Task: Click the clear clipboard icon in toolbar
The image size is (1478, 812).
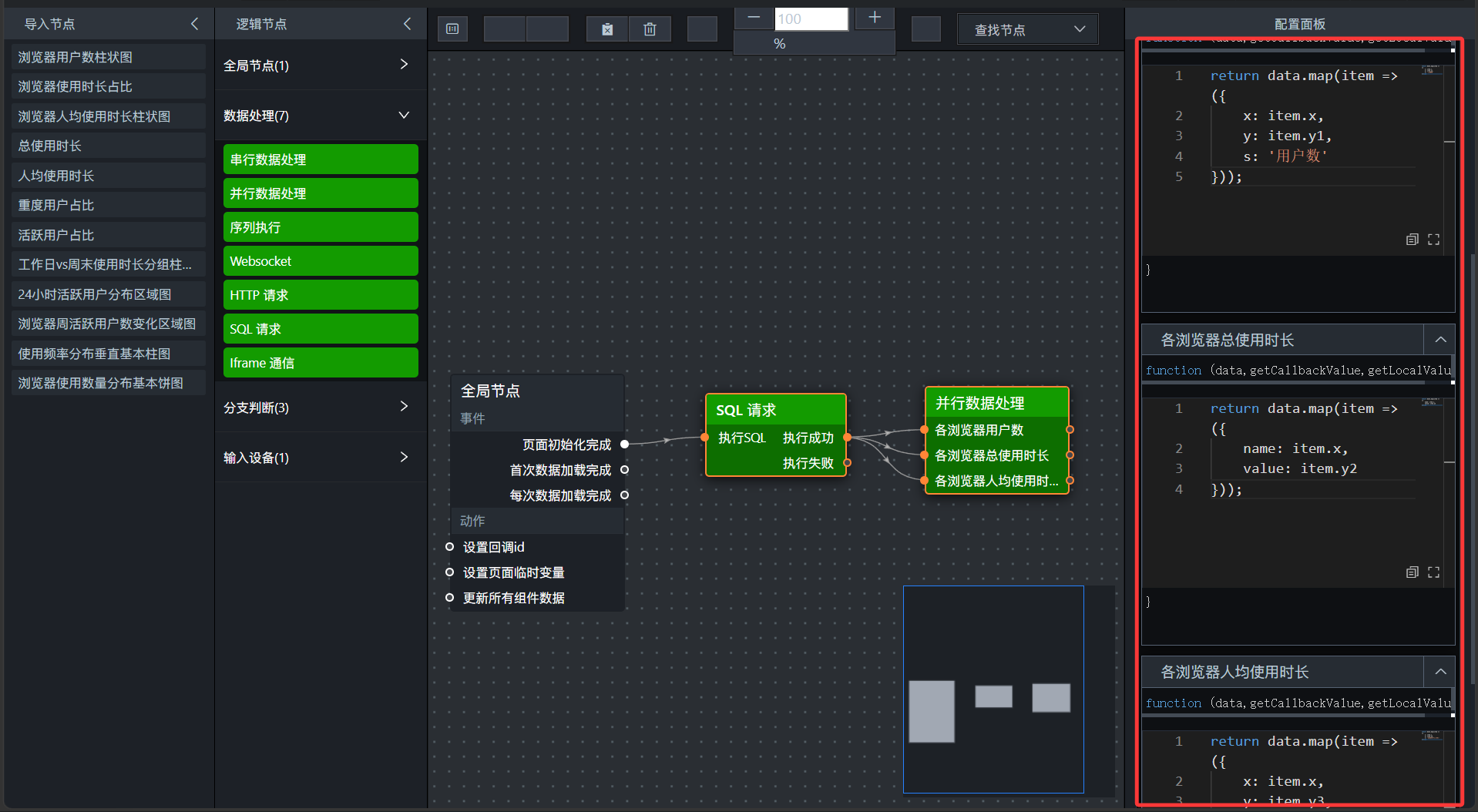Action: coord(607,29)
